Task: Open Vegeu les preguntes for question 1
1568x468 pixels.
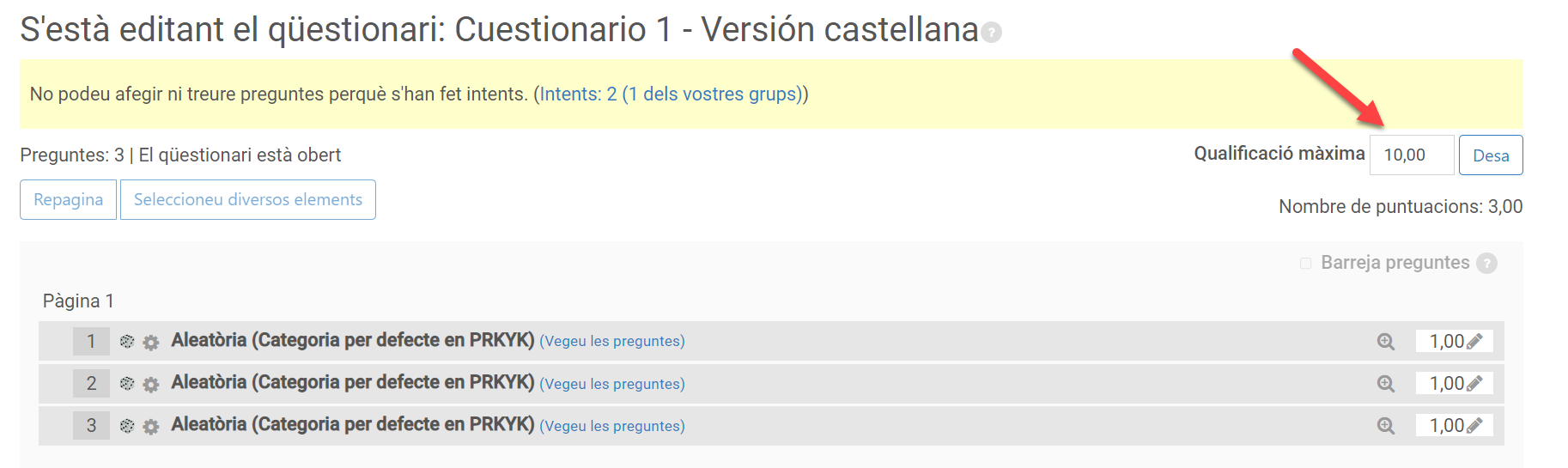Action: (611, 342)
